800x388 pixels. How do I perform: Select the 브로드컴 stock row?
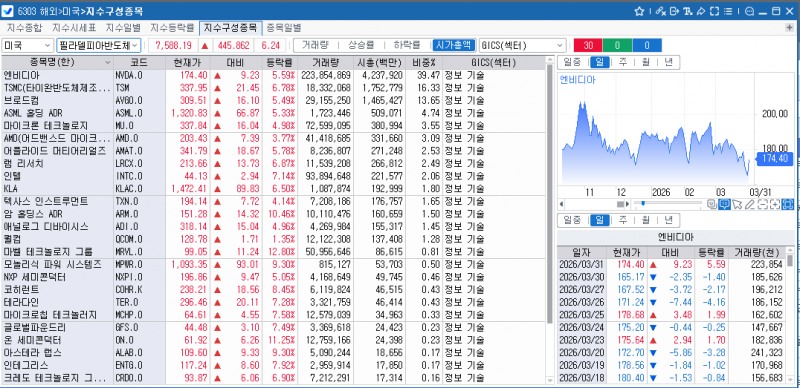pos(273,101)
